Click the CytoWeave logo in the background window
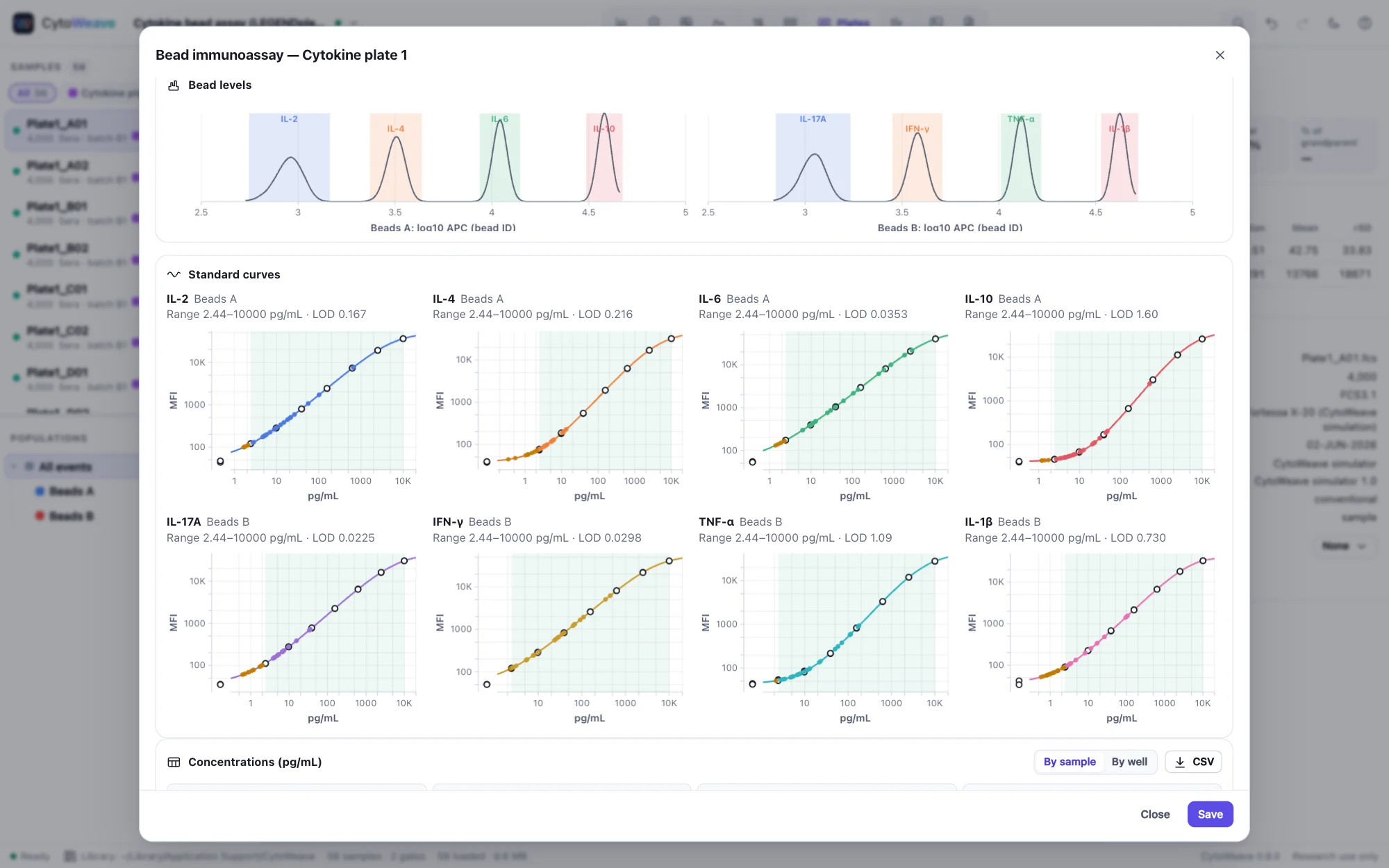Screen dimensions: 1389x868 [x=24, y=23]
